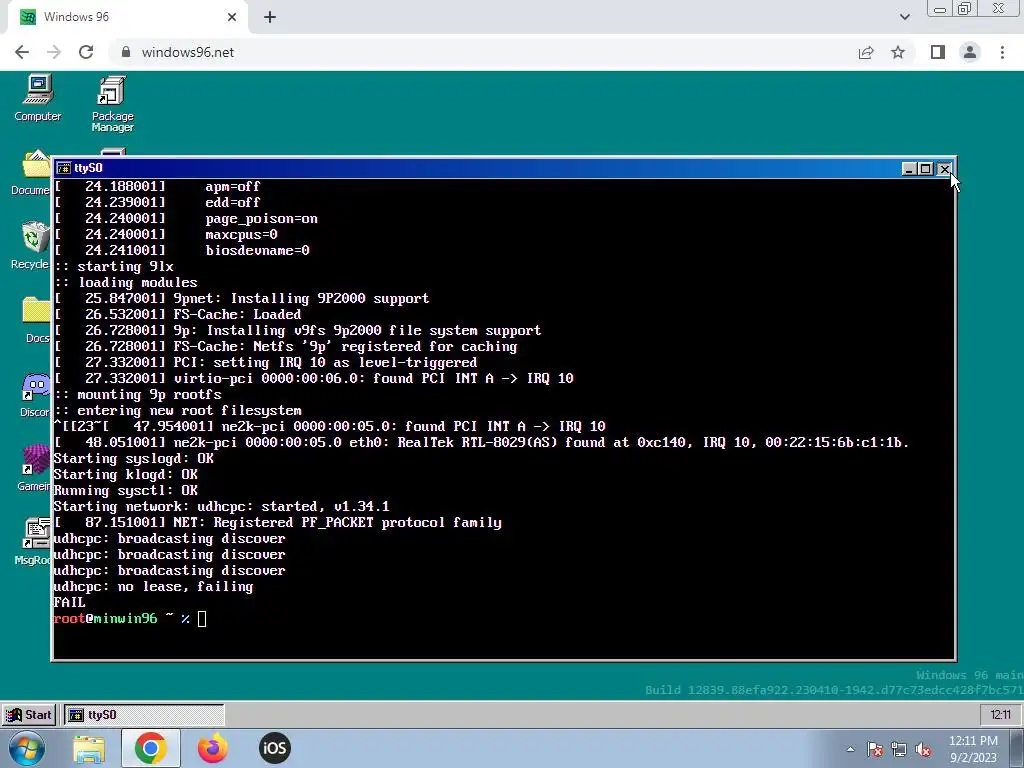Expand the tab search dropdown
This screenshot has height=768, width=1024.
point(904,18)
